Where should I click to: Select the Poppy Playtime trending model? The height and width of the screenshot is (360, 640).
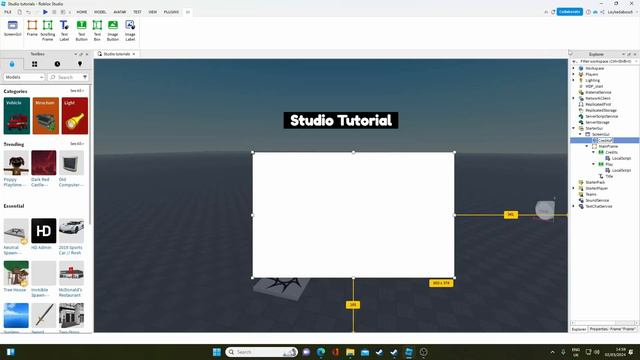pos(16,168)
